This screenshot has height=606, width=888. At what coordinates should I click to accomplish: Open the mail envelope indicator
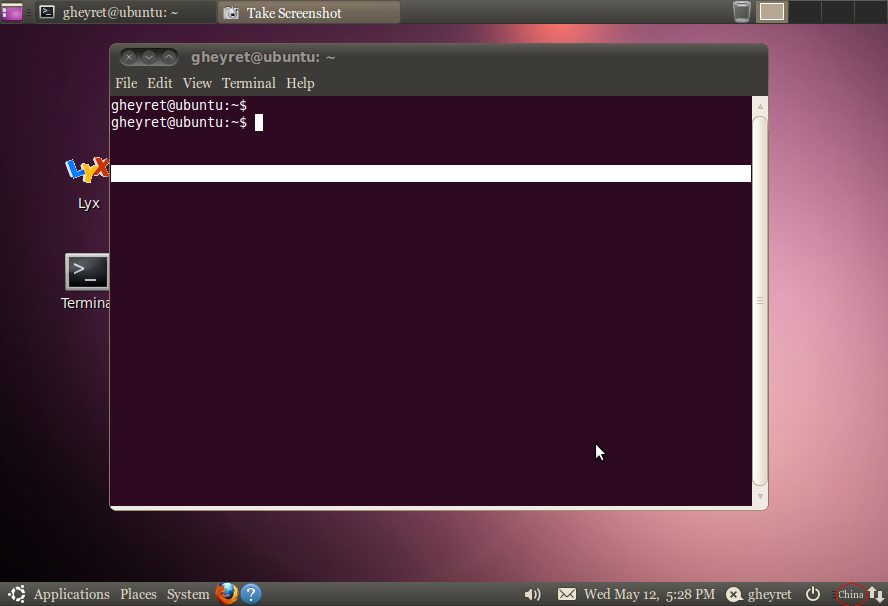point(567,594)
